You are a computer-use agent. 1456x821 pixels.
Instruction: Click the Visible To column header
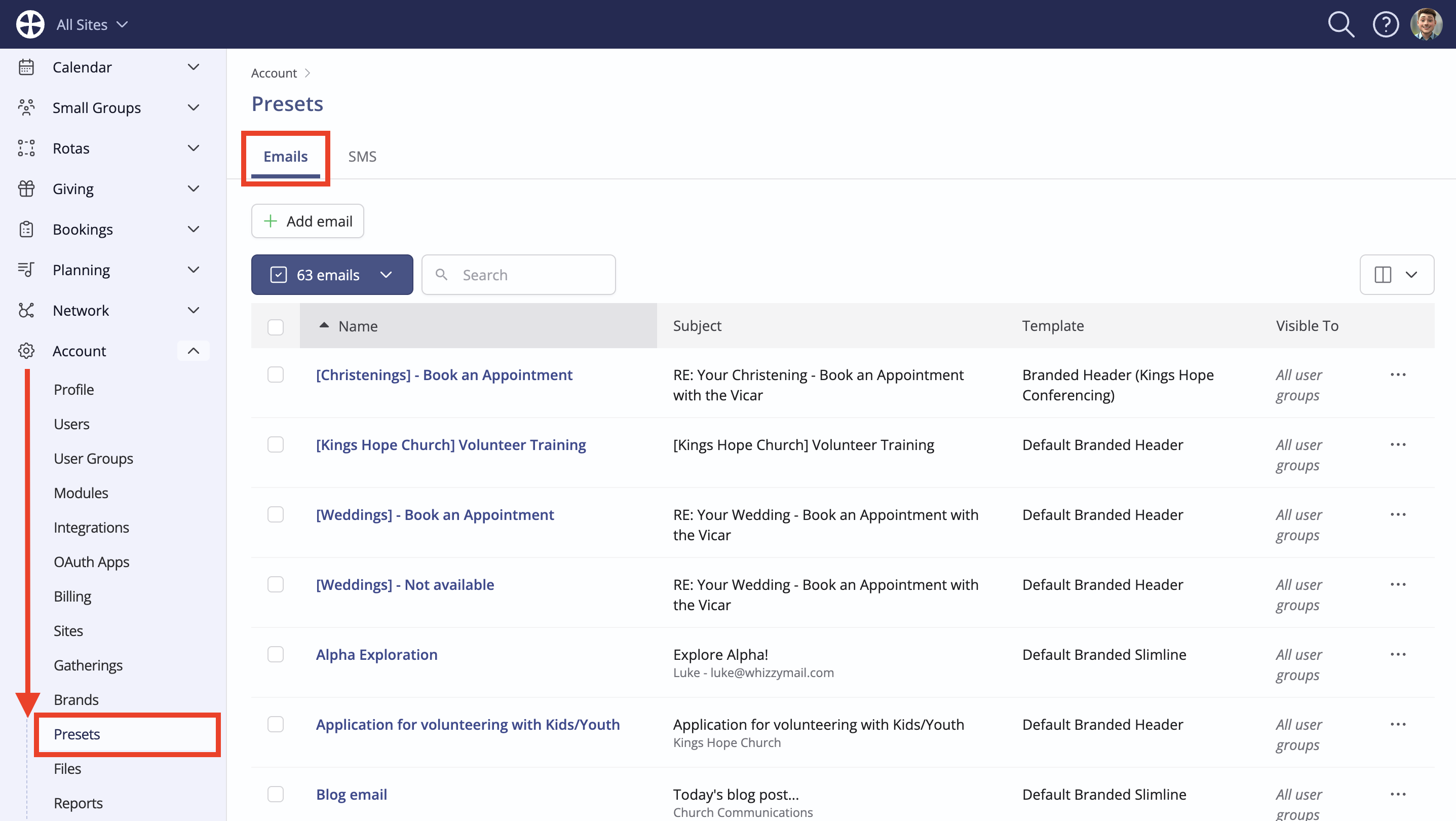point(1307,326)
